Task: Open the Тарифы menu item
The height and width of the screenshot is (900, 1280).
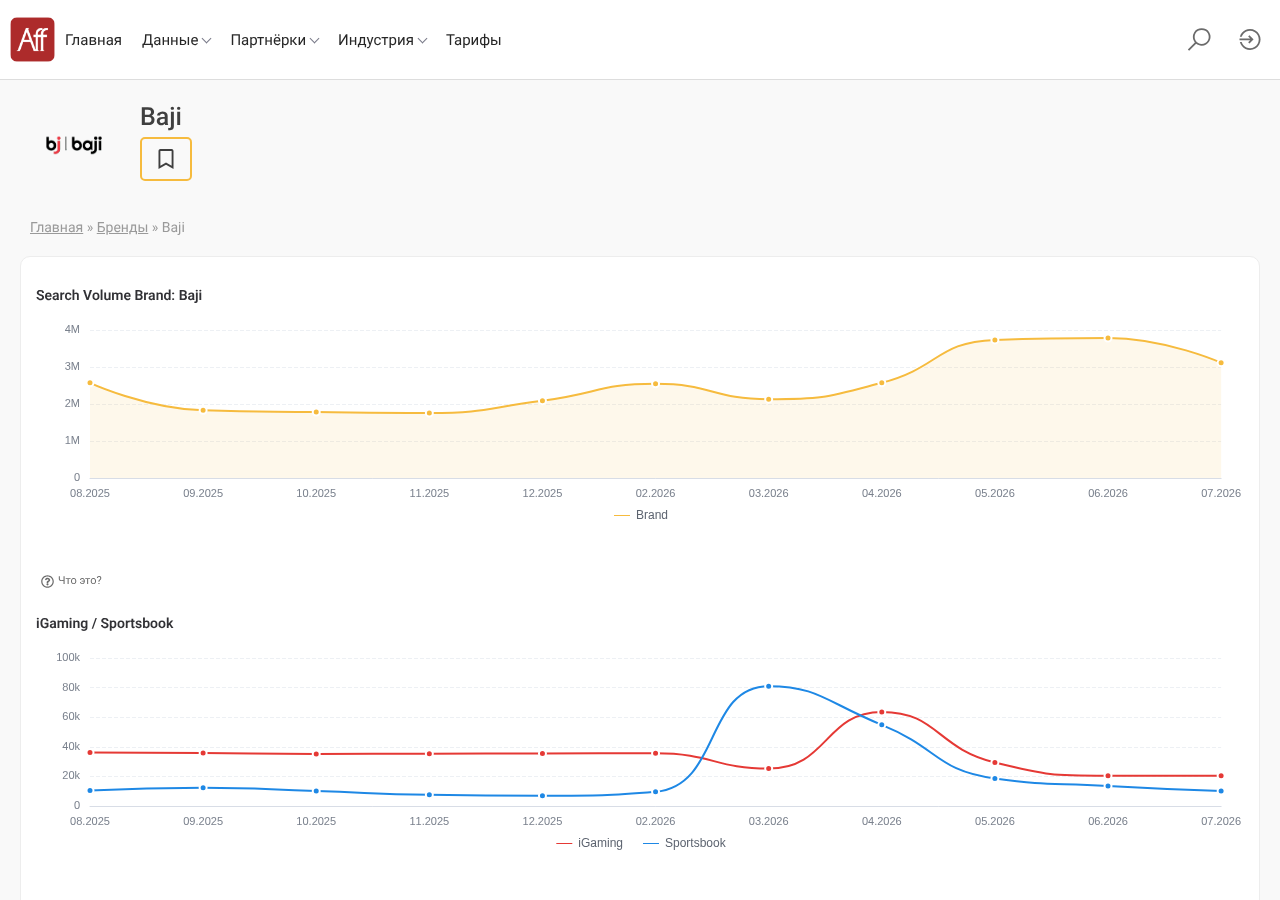Action: tap(474, 40)
